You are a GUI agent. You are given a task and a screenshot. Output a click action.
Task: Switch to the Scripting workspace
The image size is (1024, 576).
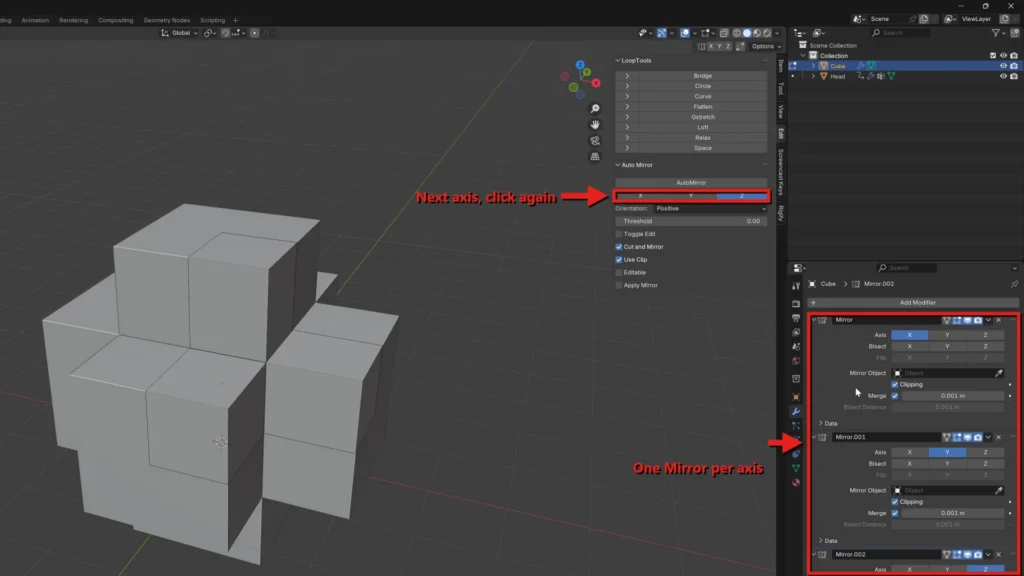point(212,20)
